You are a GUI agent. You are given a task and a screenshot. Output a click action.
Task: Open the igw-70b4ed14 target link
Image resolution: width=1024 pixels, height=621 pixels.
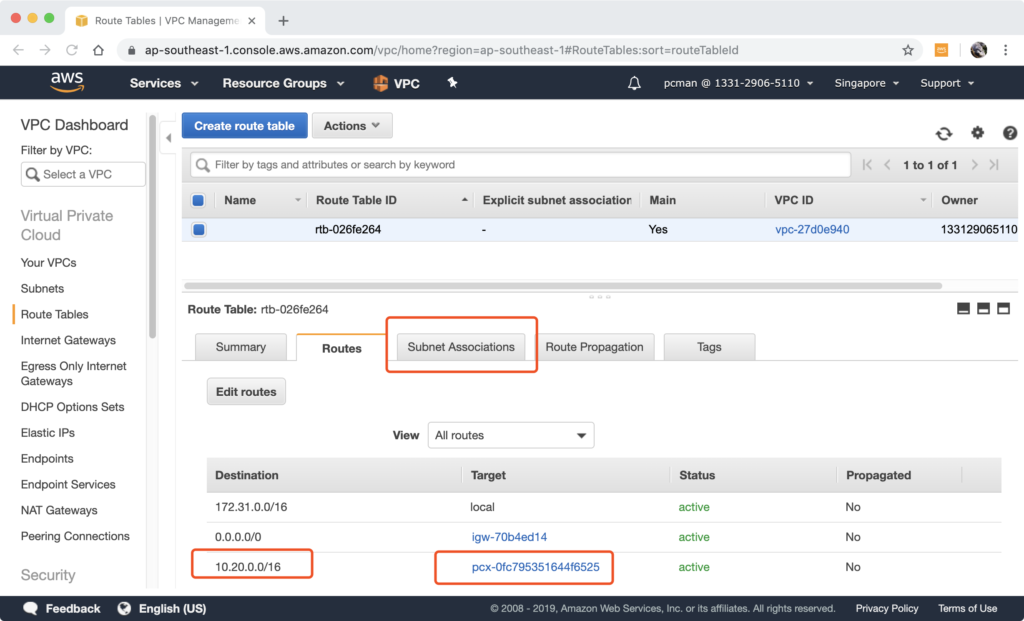point(509,537)
